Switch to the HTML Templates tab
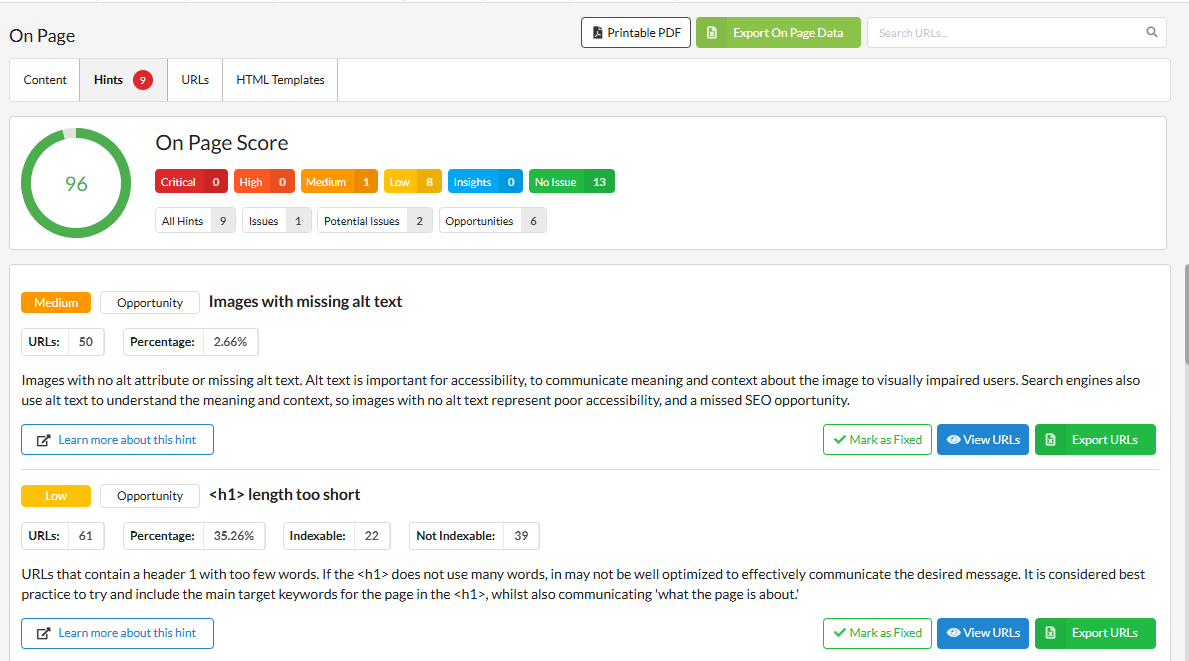This screenshot has height=661, width=1189. (x=280, y=80)
